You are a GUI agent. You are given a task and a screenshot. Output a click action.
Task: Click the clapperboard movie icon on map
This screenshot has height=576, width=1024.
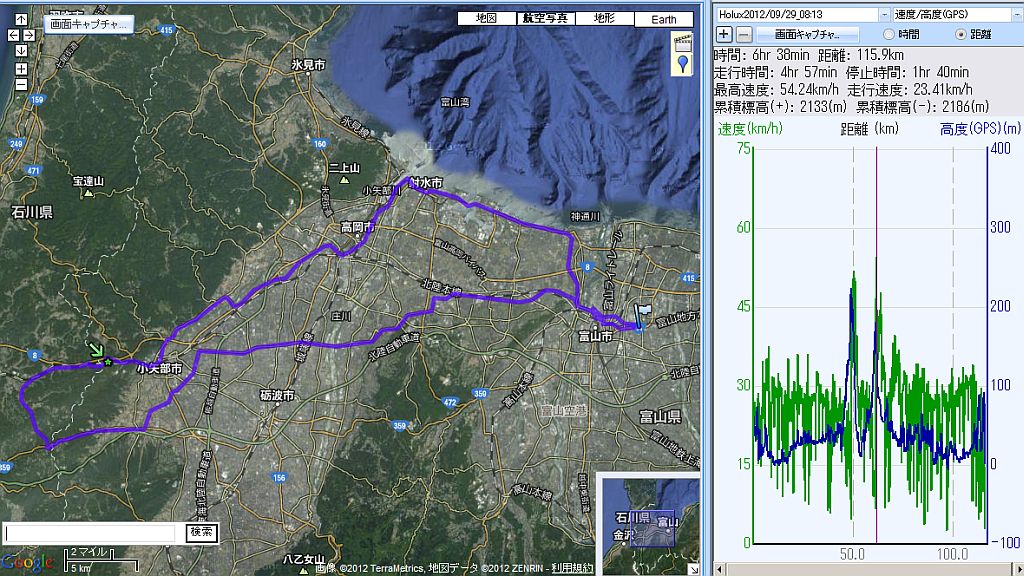pos(684,43)
